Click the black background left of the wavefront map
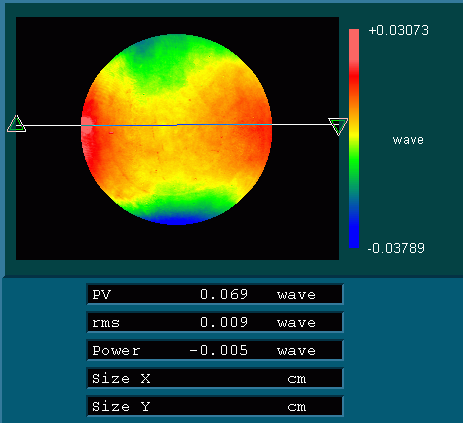Screen dimensions: 463x423 coord(48,183)
